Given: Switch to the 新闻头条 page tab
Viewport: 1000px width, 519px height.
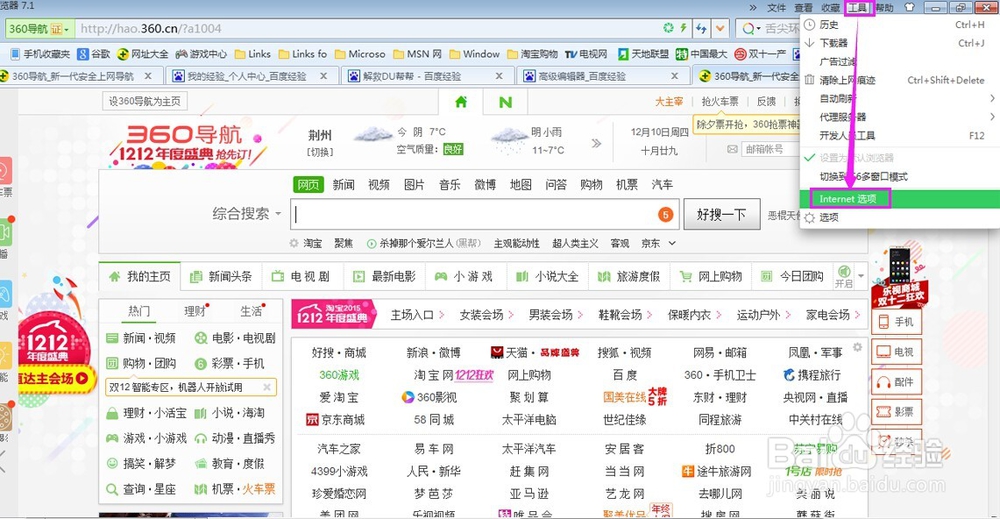Looking at the screenshot, I should (x=221, y=276).
